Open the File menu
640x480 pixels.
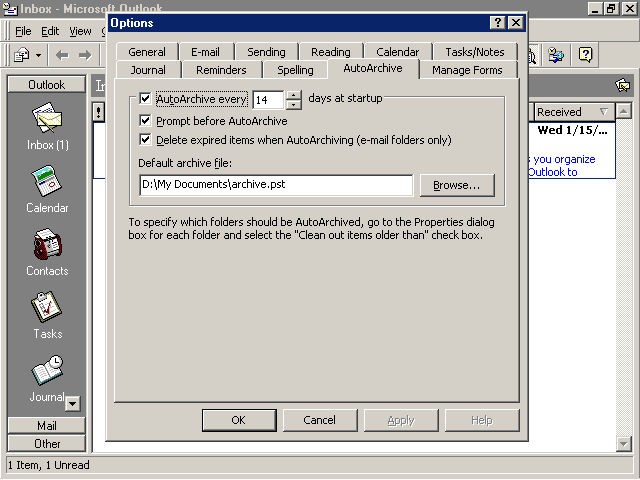pyautogui.click(x=23, y=31)
